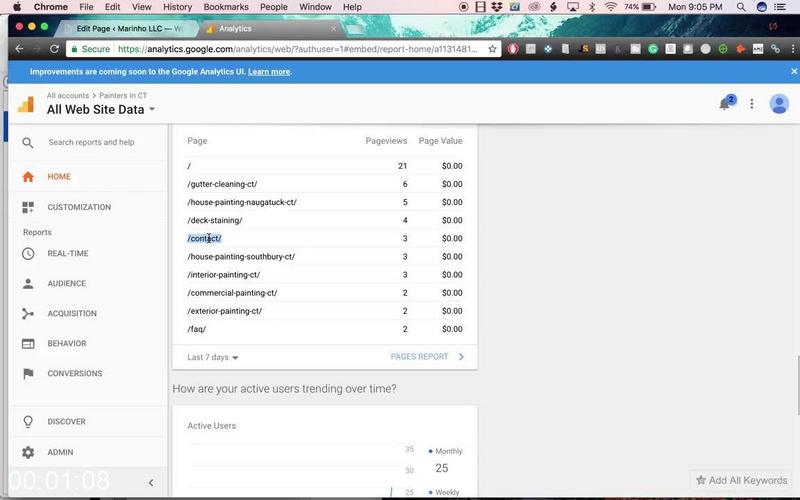
Task: Expand ACQUISITION reports
Action: tap(88, 314)
